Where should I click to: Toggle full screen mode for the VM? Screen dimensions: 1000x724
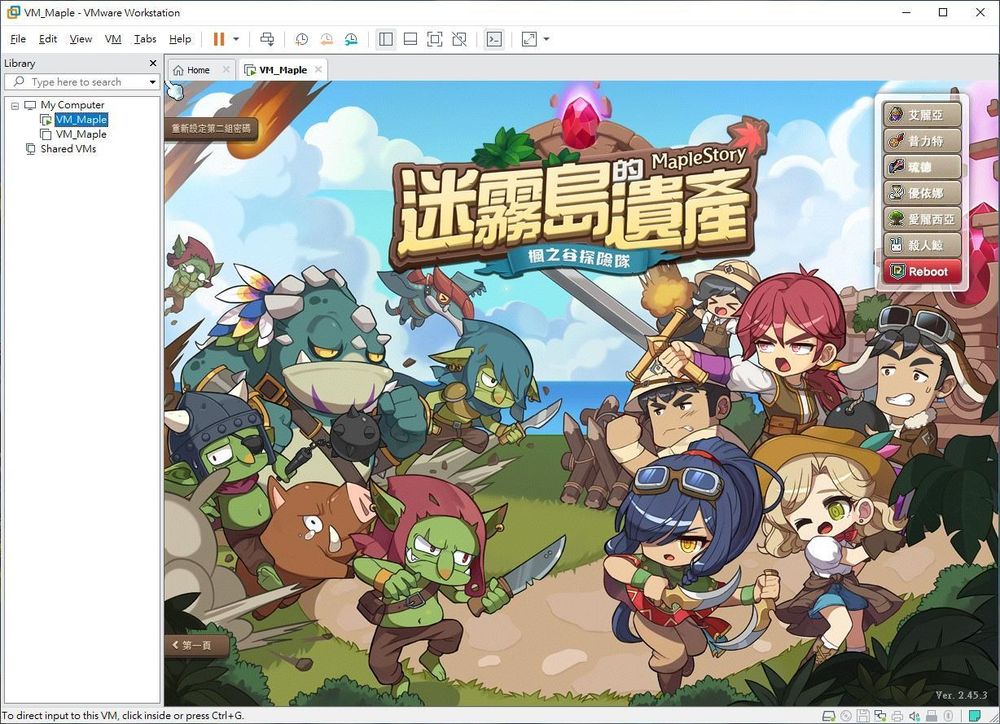coord(434,39)
